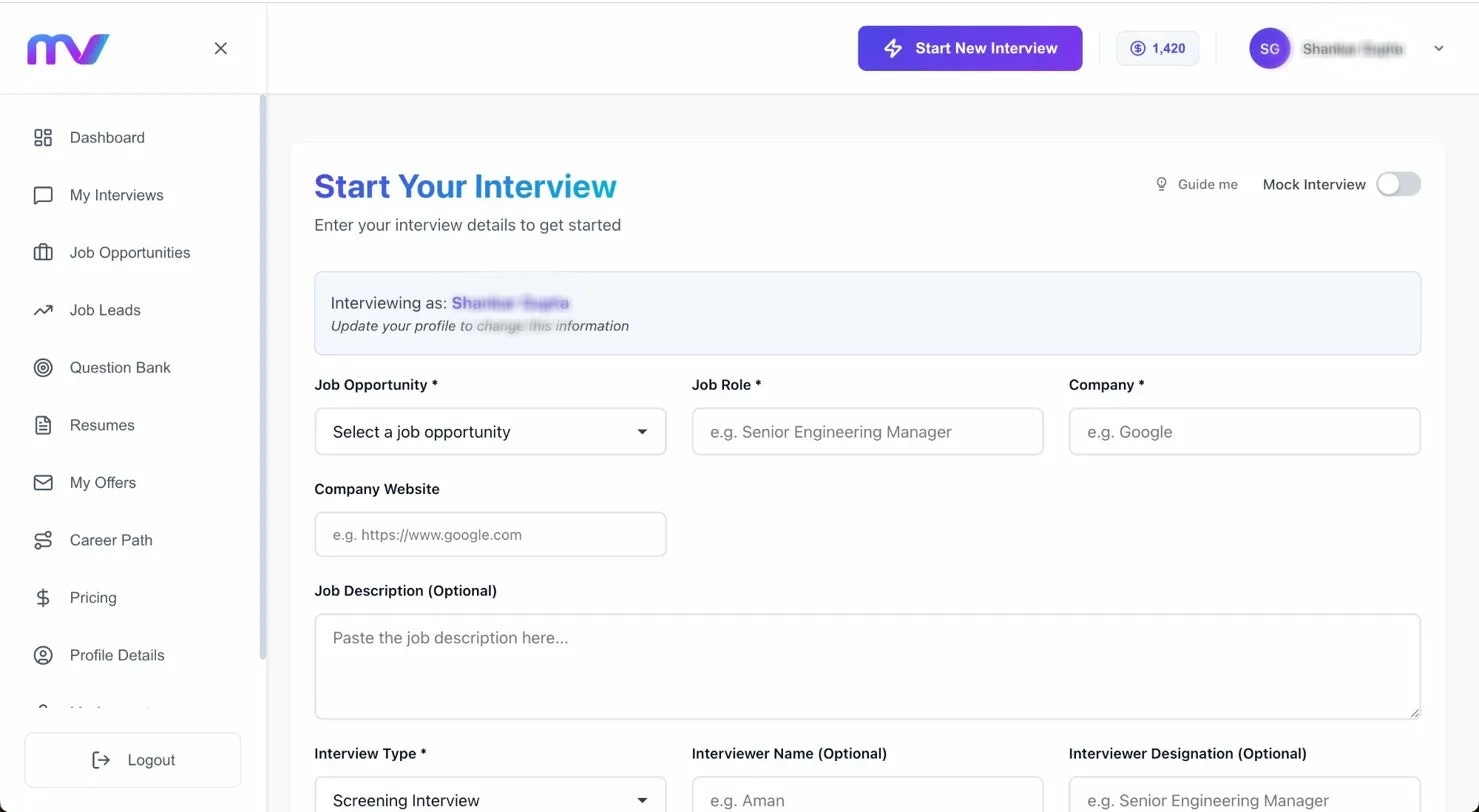The height and width of the screenshot is (812, 1479).
Task: Open Job Leads using the arrow trend icon
Action: pos(43,310)
